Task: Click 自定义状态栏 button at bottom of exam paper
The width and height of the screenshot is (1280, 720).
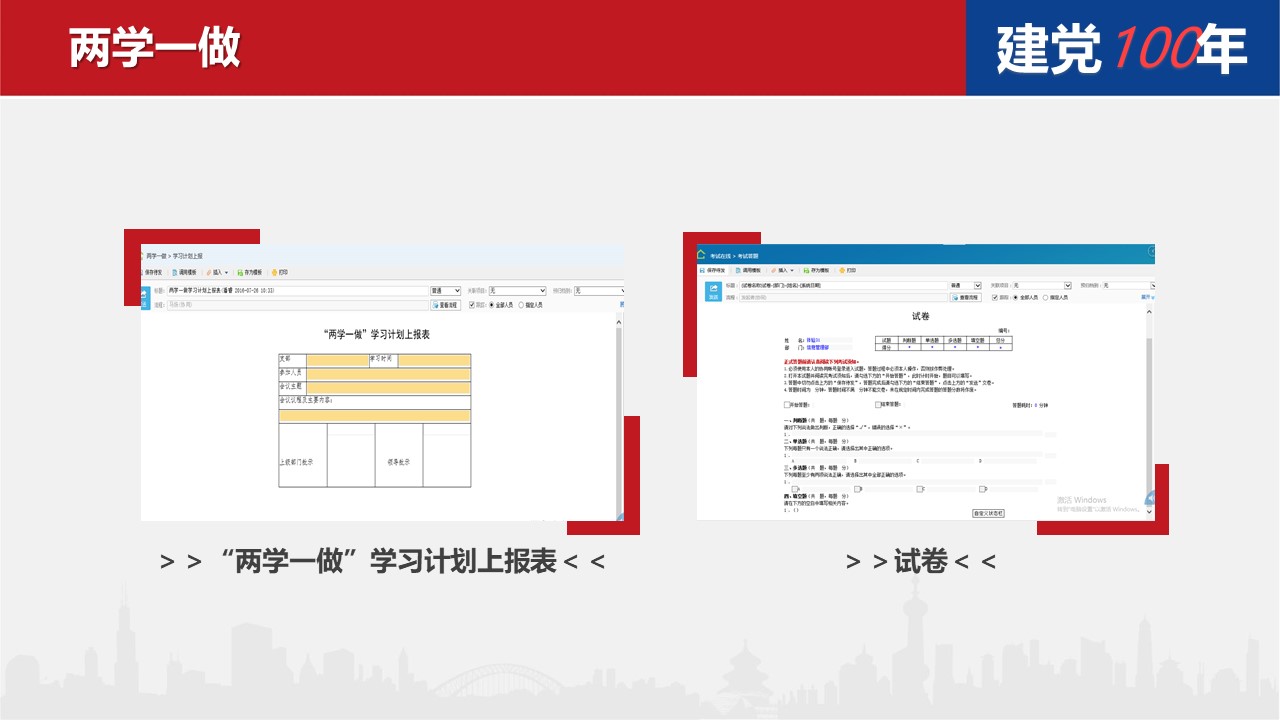Action: [x=988, y=513]
